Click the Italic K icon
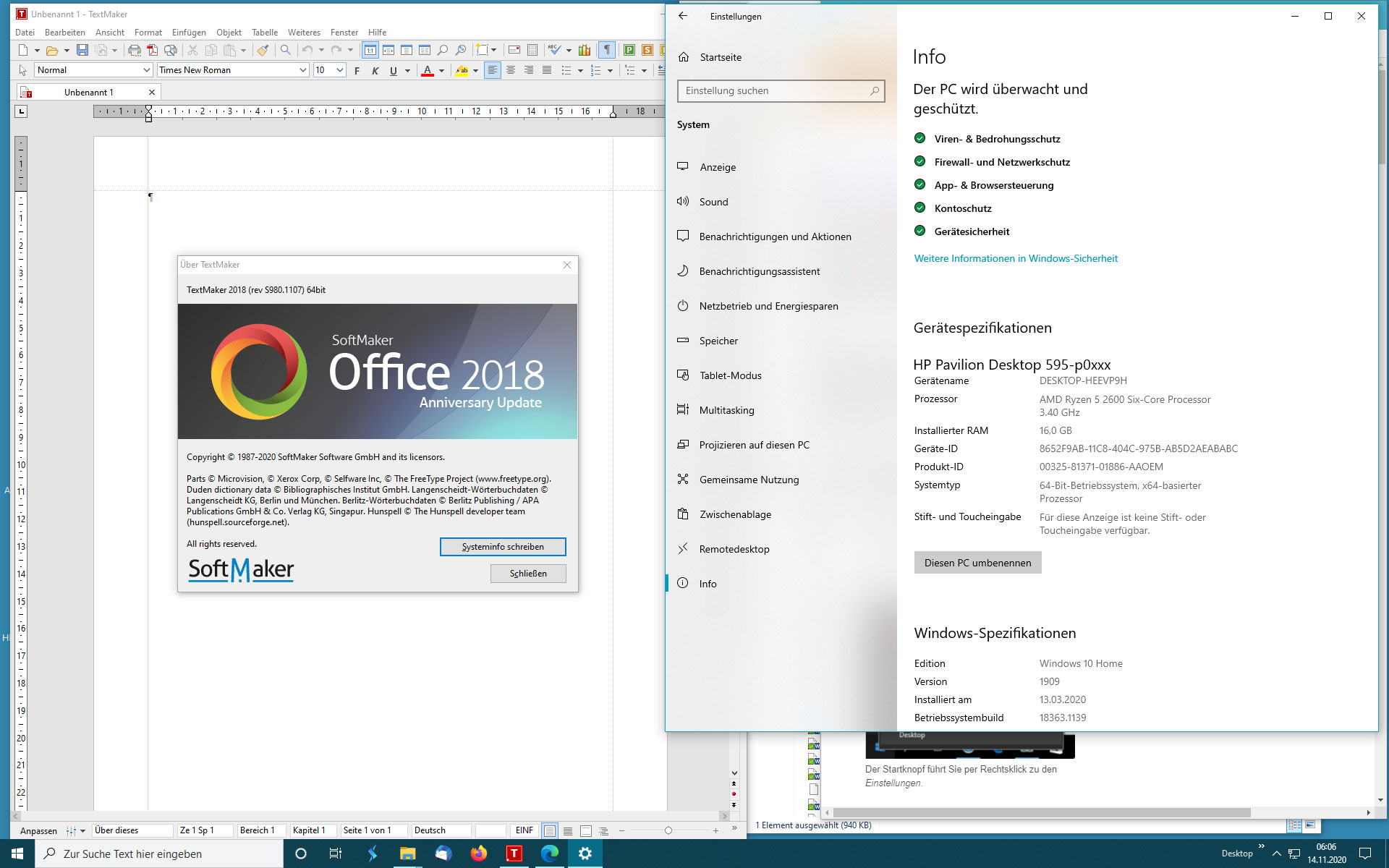 click(x=375, y=70)
